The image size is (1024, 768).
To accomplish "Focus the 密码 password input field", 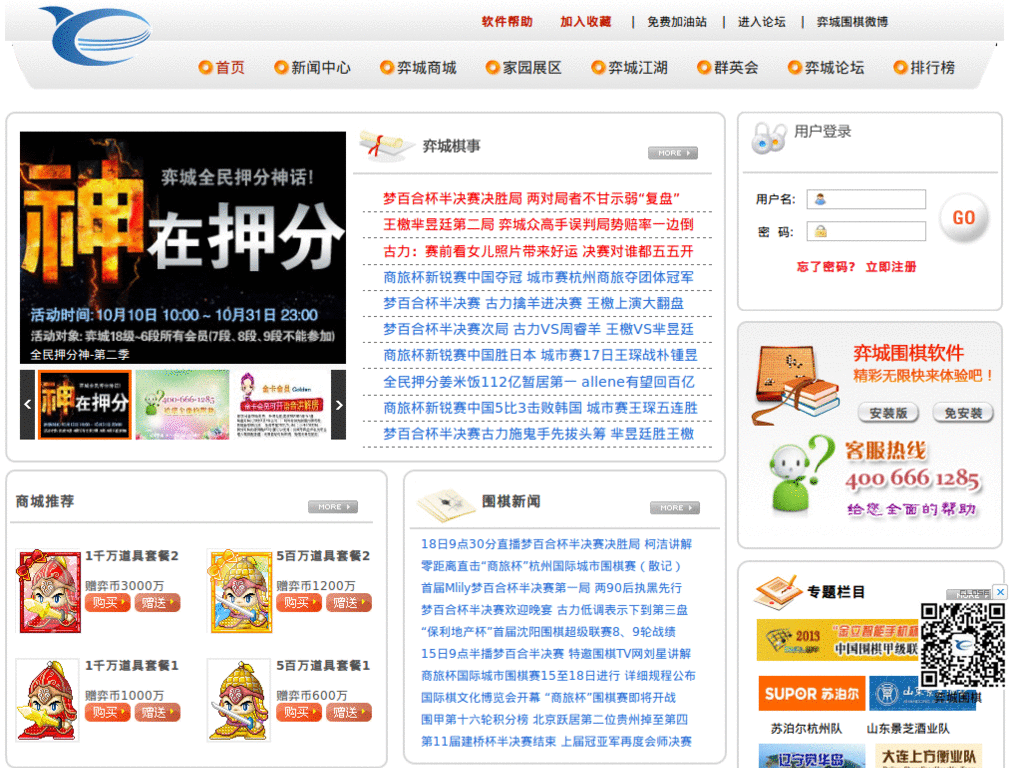I will coord(866,231).
